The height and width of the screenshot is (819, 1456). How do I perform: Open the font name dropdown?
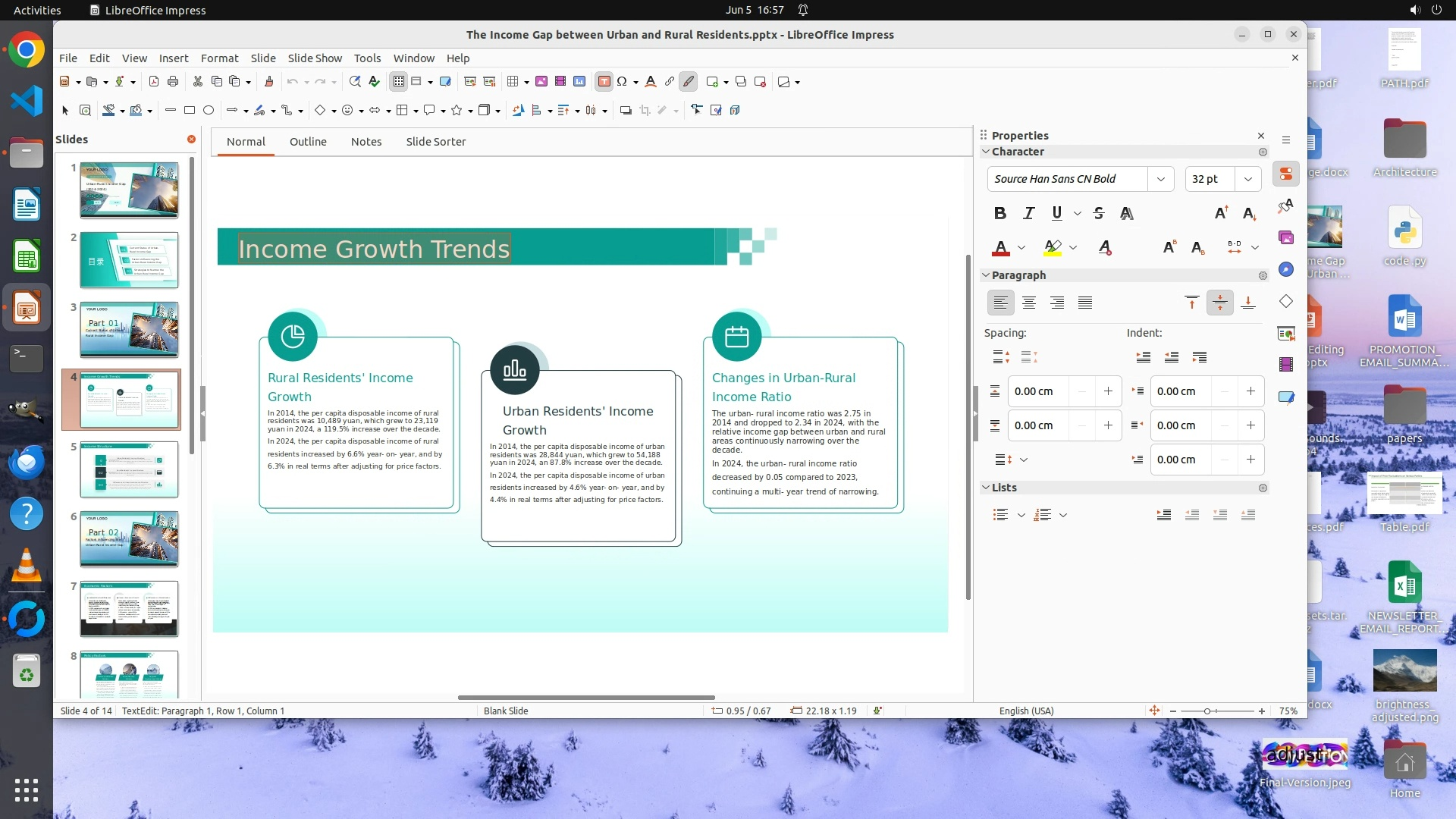pyautogui.click(x=1160, y=179)
